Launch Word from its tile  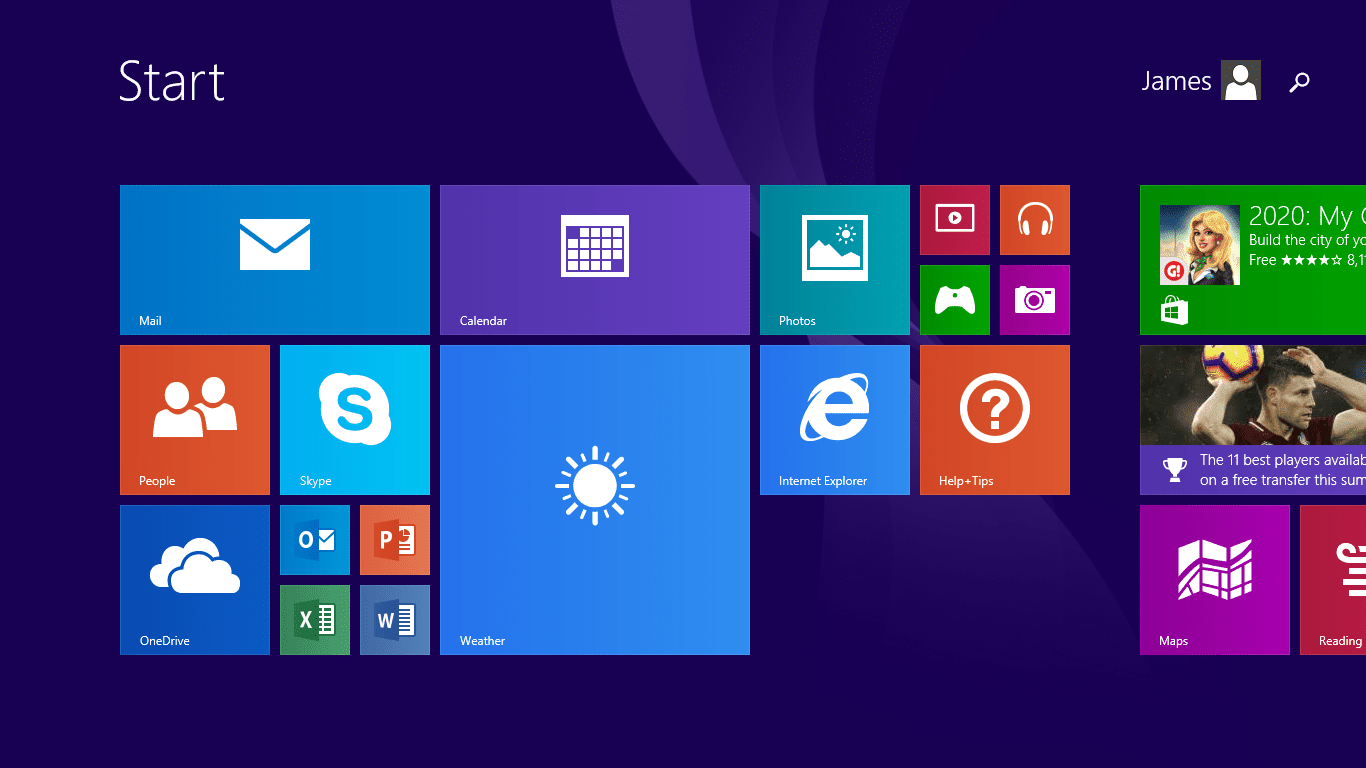[394, 620]
